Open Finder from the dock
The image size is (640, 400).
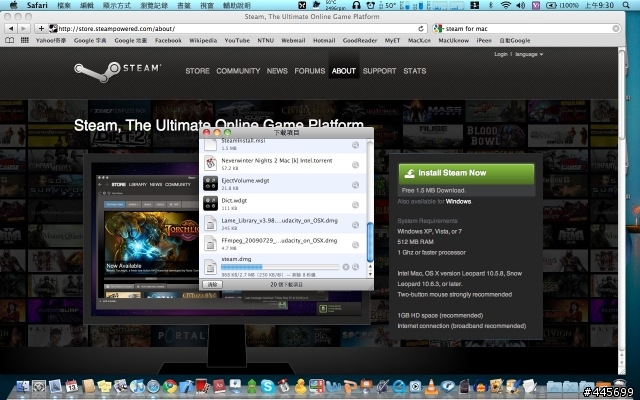[x=22, y=386]
